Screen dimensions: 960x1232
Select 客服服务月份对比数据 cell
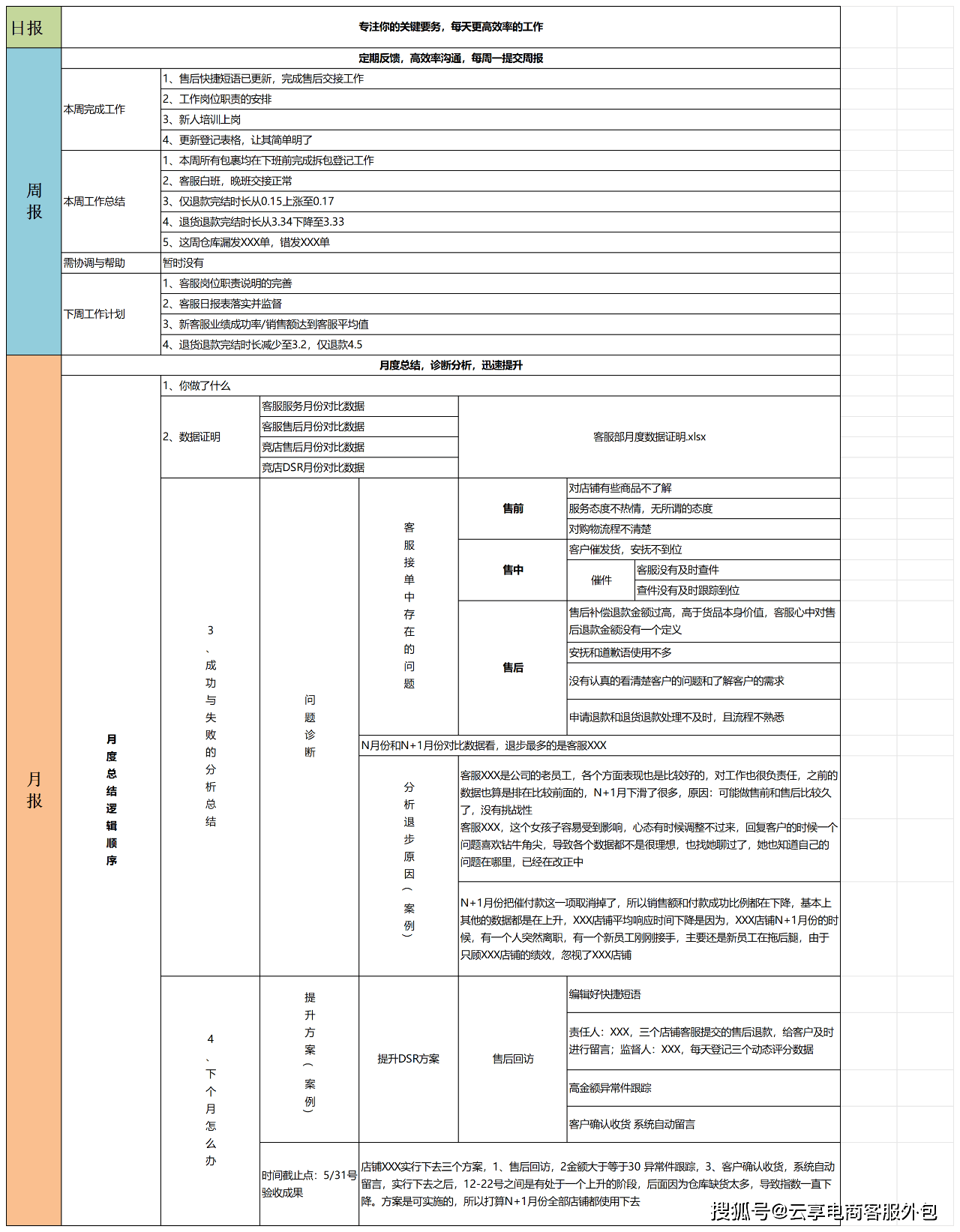[x=359, y=406]
